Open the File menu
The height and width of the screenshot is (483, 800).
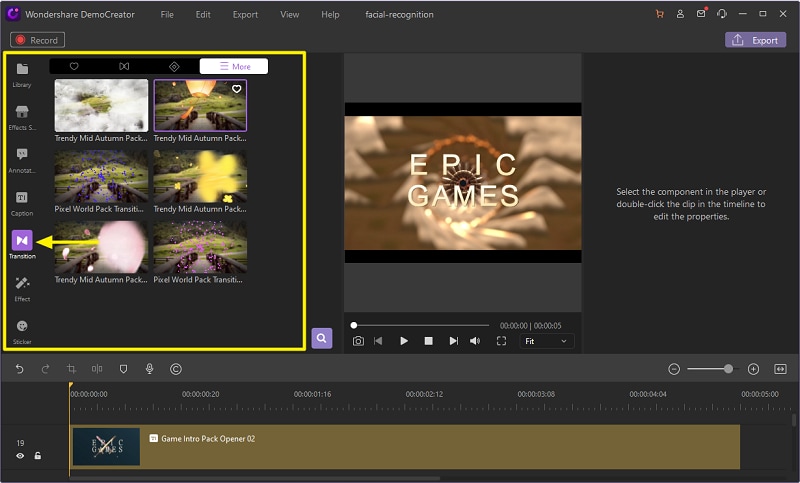[167, 14]
